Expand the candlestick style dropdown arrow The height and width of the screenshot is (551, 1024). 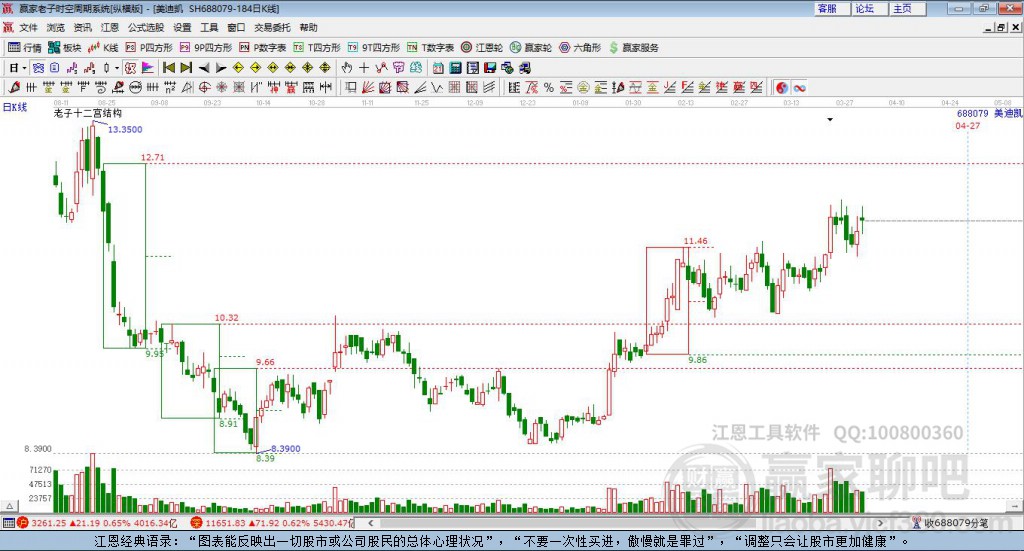click(117, 68)
